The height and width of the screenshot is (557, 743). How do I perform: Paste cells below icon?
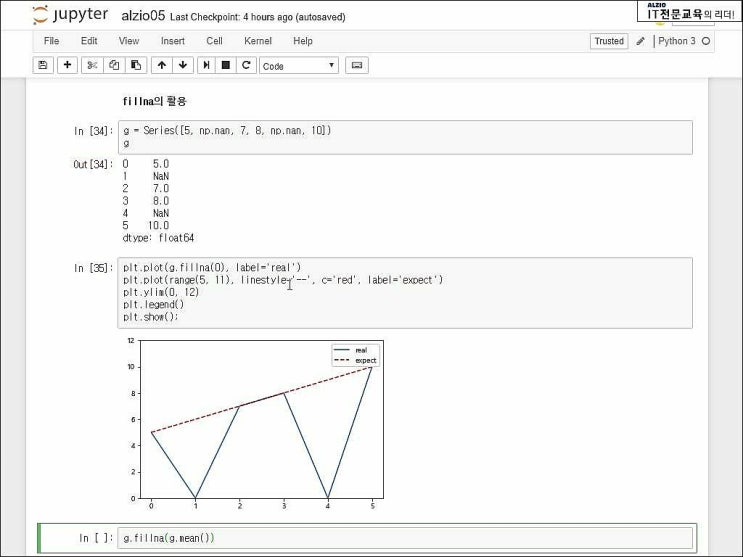[x=136, y=65]
